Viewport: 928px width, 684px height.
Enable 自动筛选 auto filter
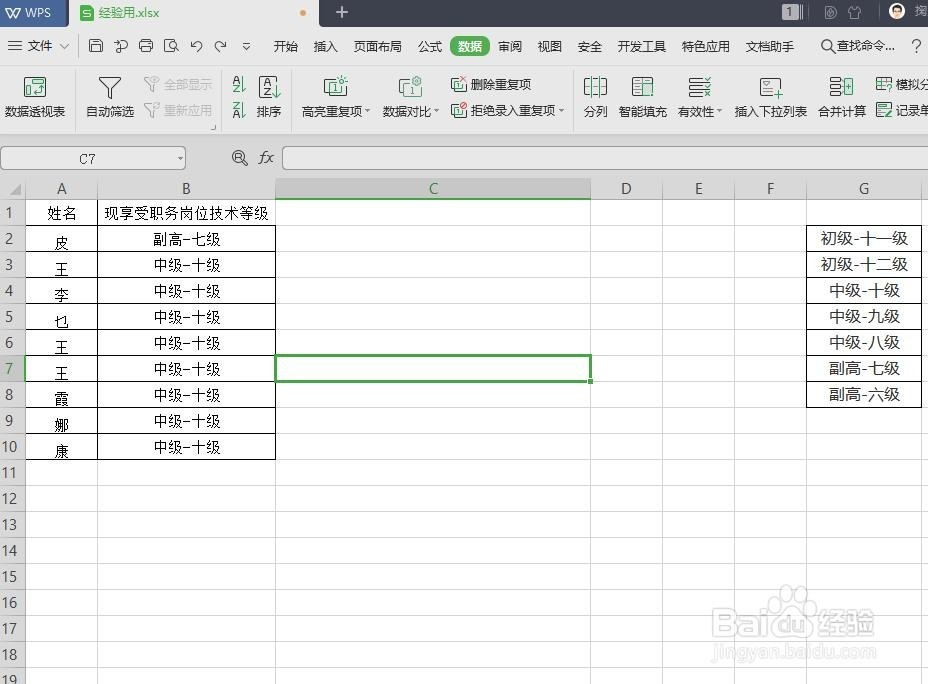coord(109,97)
